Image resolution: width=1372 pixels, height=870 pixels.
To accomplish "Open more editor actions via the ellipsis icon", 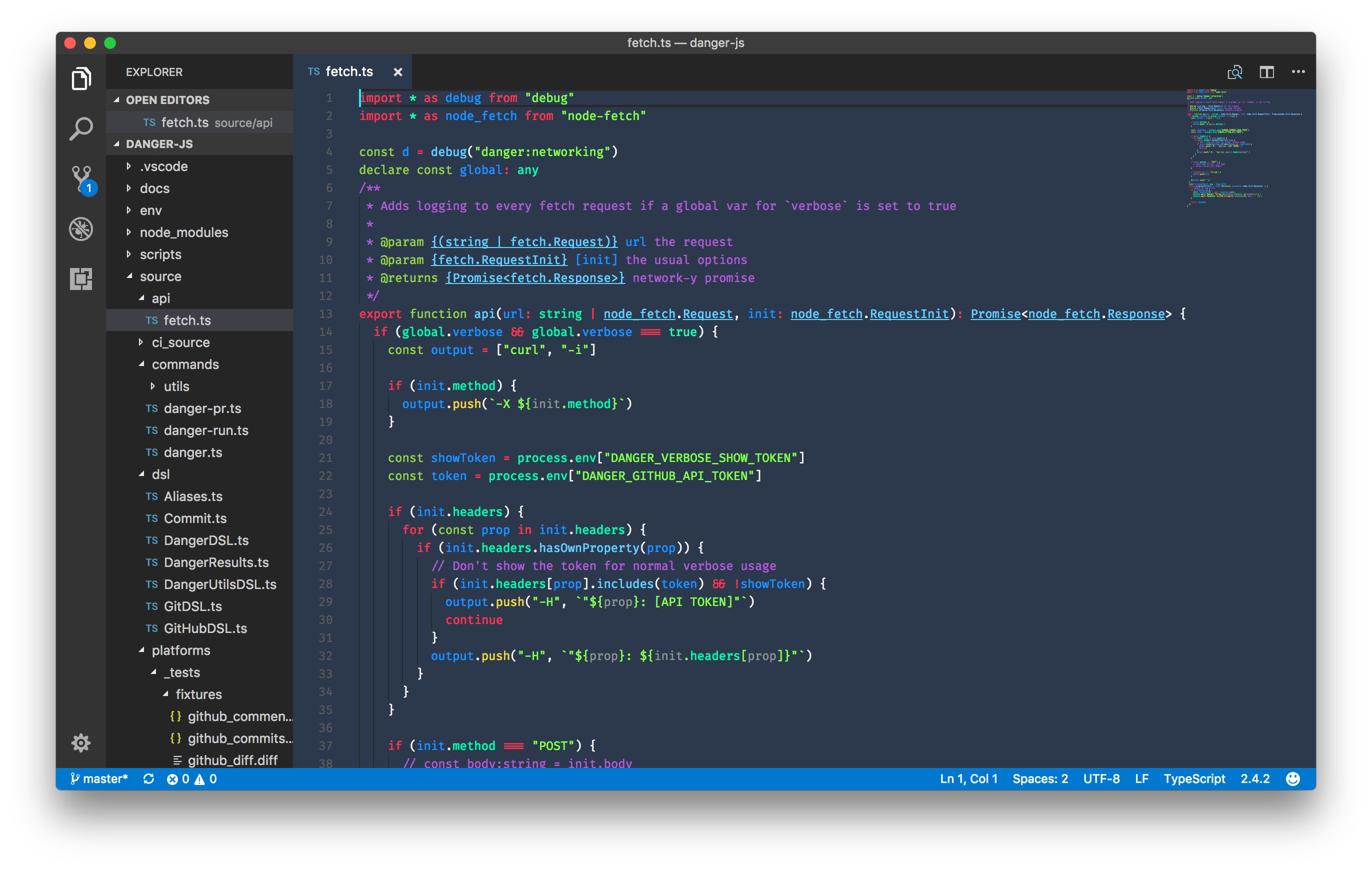I will point(1298,72).
